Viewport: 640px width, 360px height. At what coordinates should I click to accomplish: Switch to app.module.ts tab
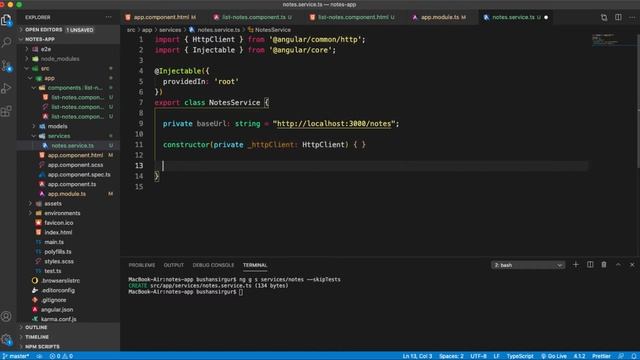pos(440,17)
